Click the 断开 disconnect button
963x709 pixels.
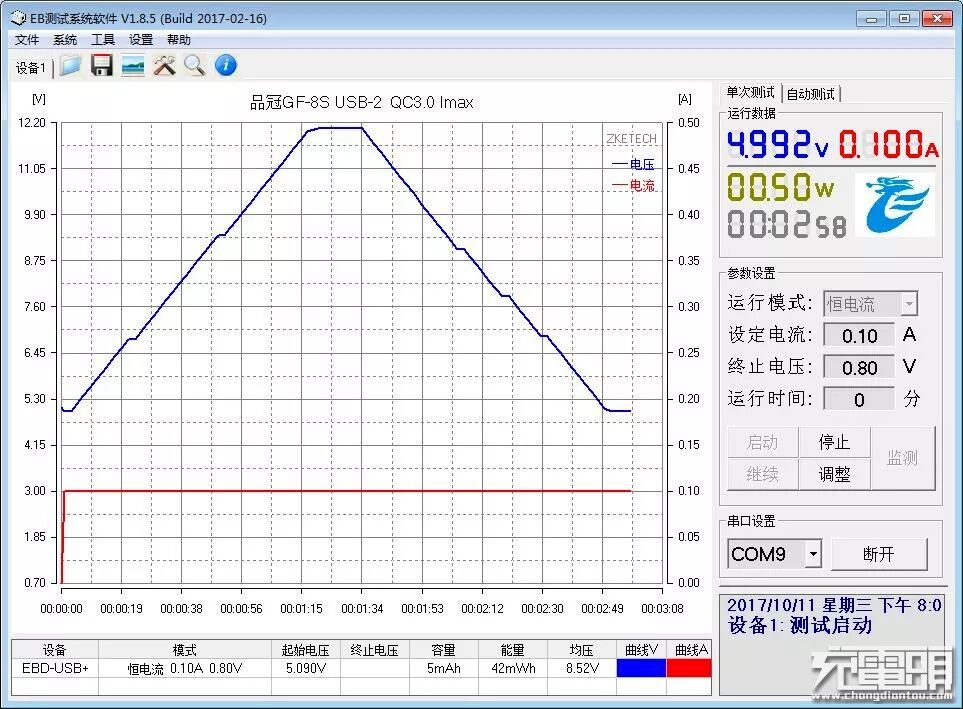879,554
